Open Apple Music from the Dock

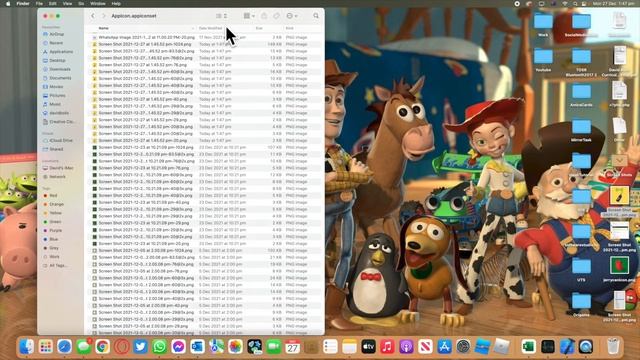point(387,347)
